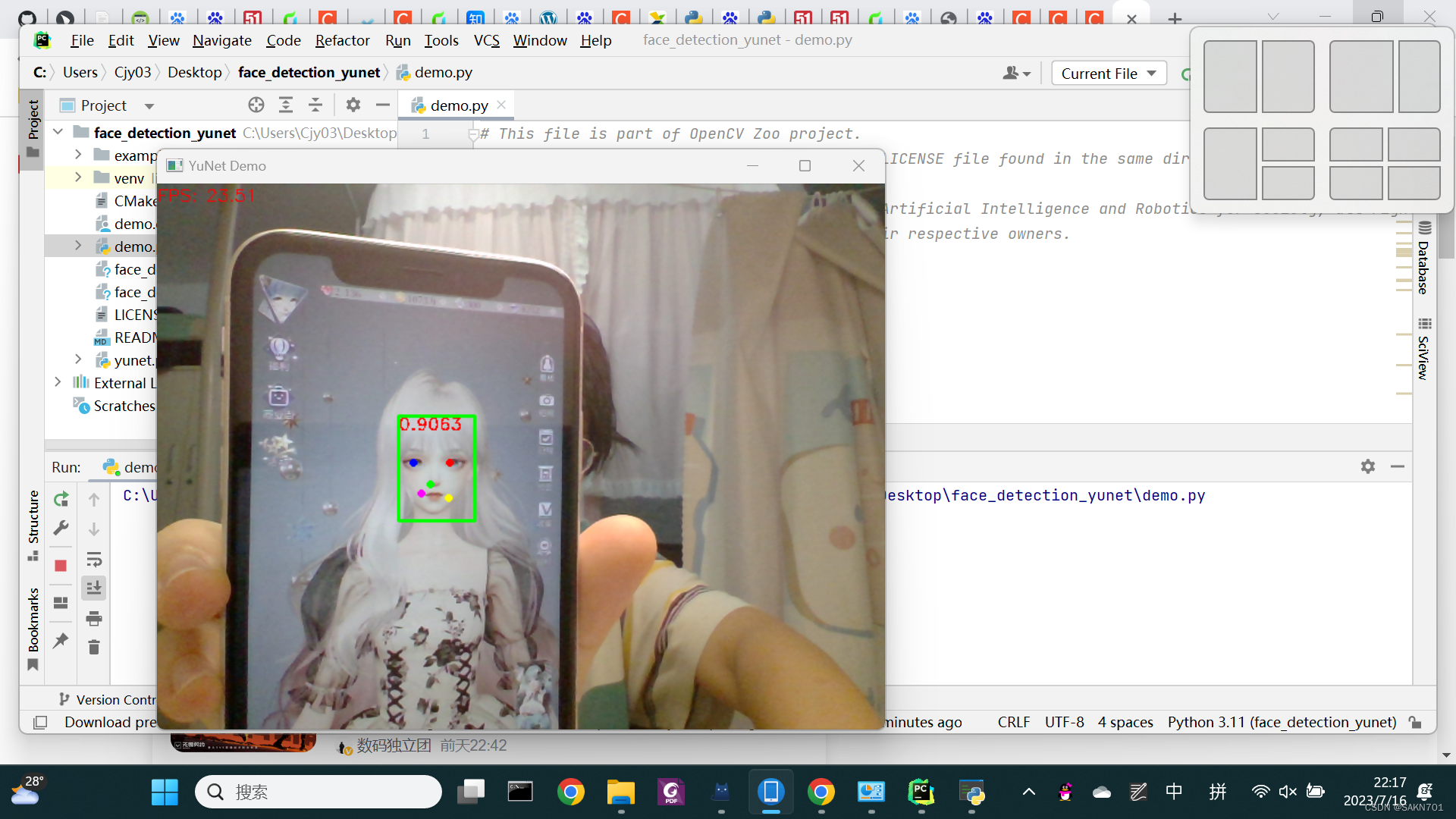The height and width of the screenshot is (819, 1456).
Task: Open Version Control tool window
Action: point(112,699)
